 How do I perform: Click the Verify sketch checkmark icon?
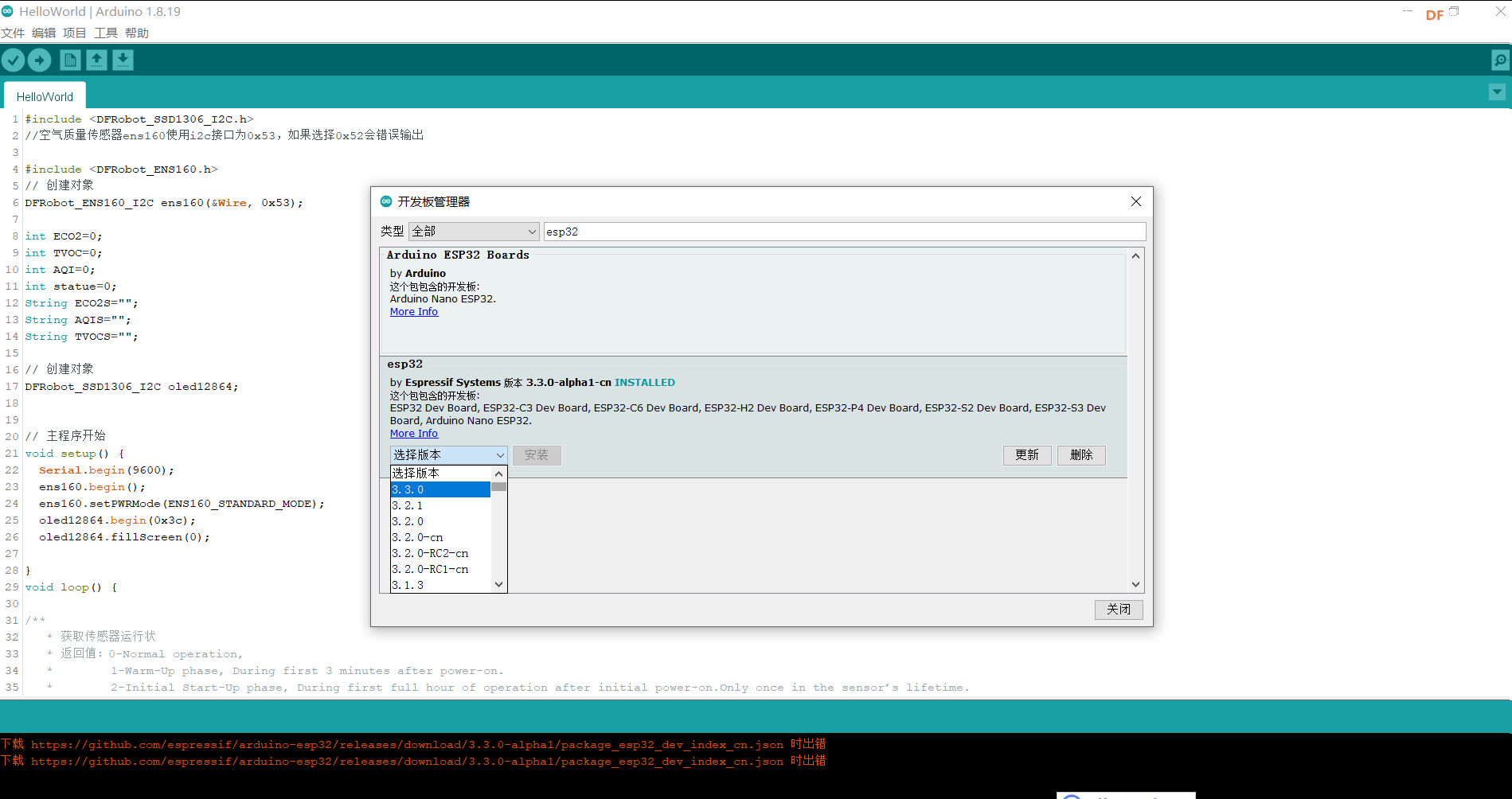pos(14,60)
